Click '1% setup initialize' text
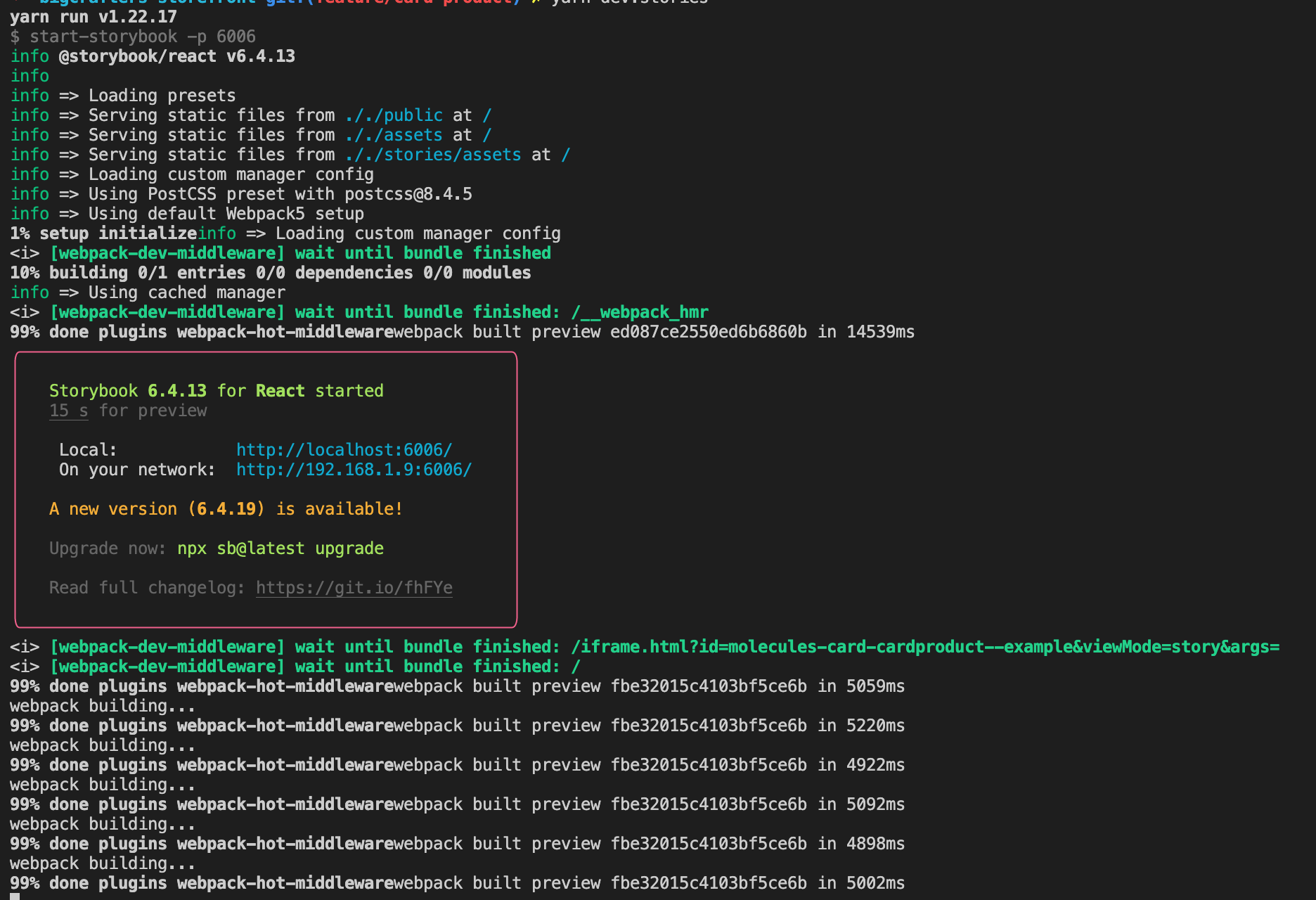Viewport: 1316px width, 900px height. 103,233
